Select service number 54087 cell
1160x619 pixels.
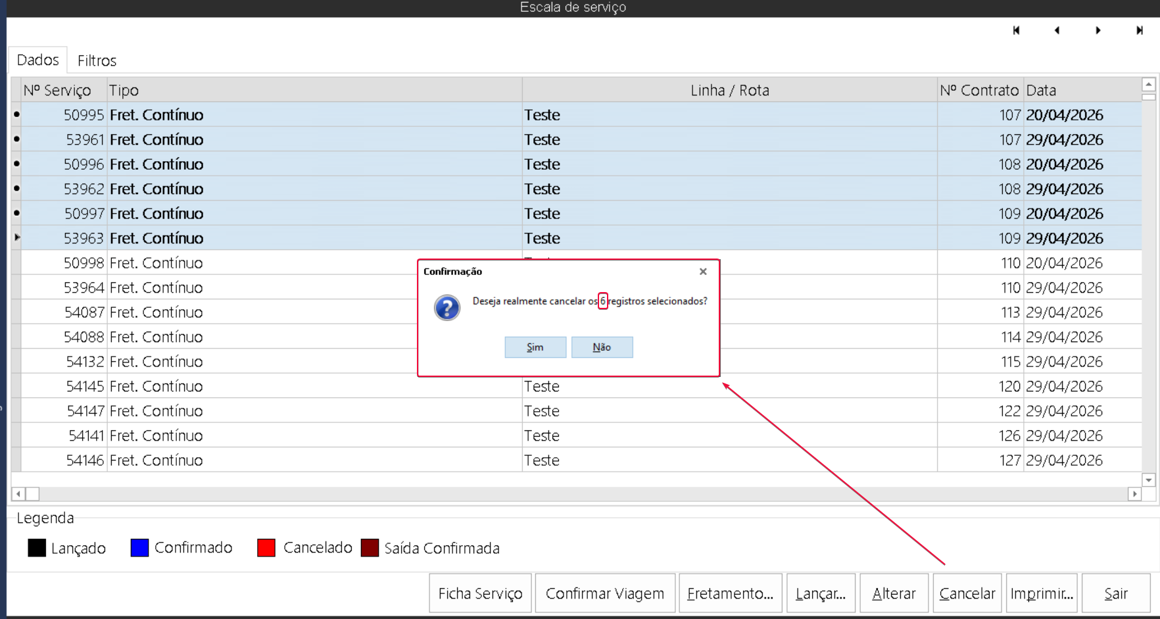pos(64,312)
